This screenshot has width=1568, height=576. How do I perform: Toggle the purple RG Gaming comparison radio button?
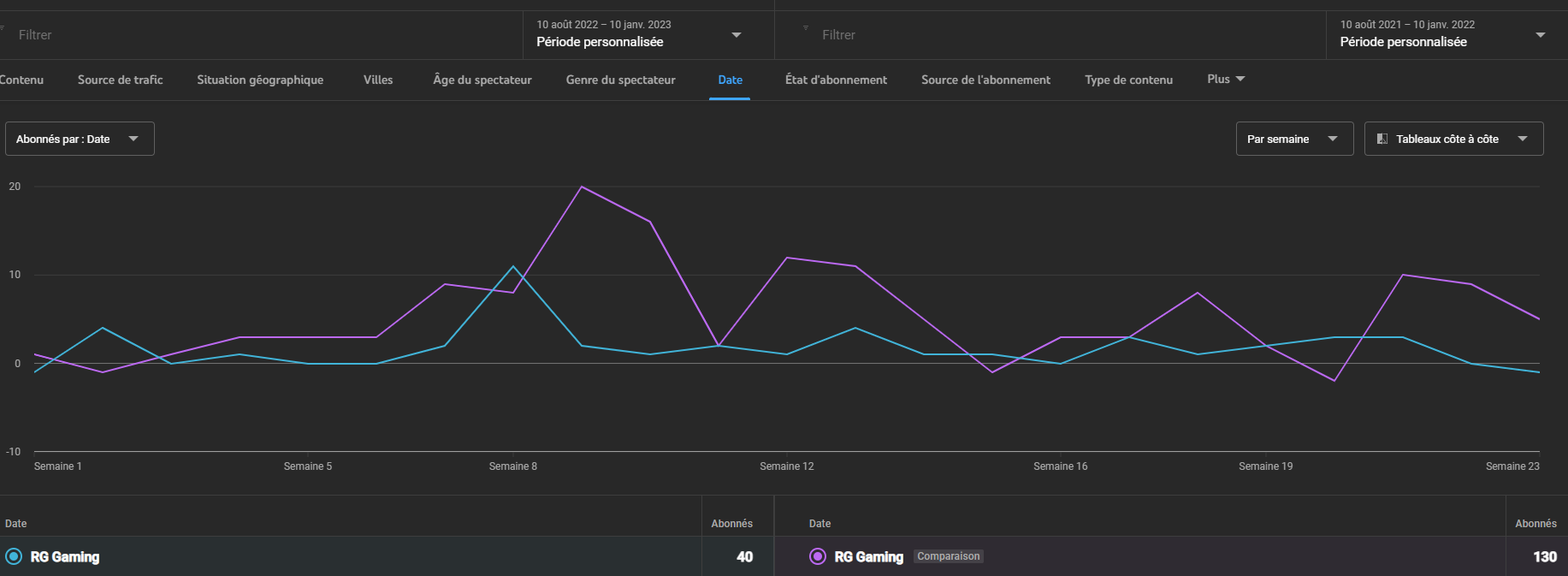click(x=818, y=556)
